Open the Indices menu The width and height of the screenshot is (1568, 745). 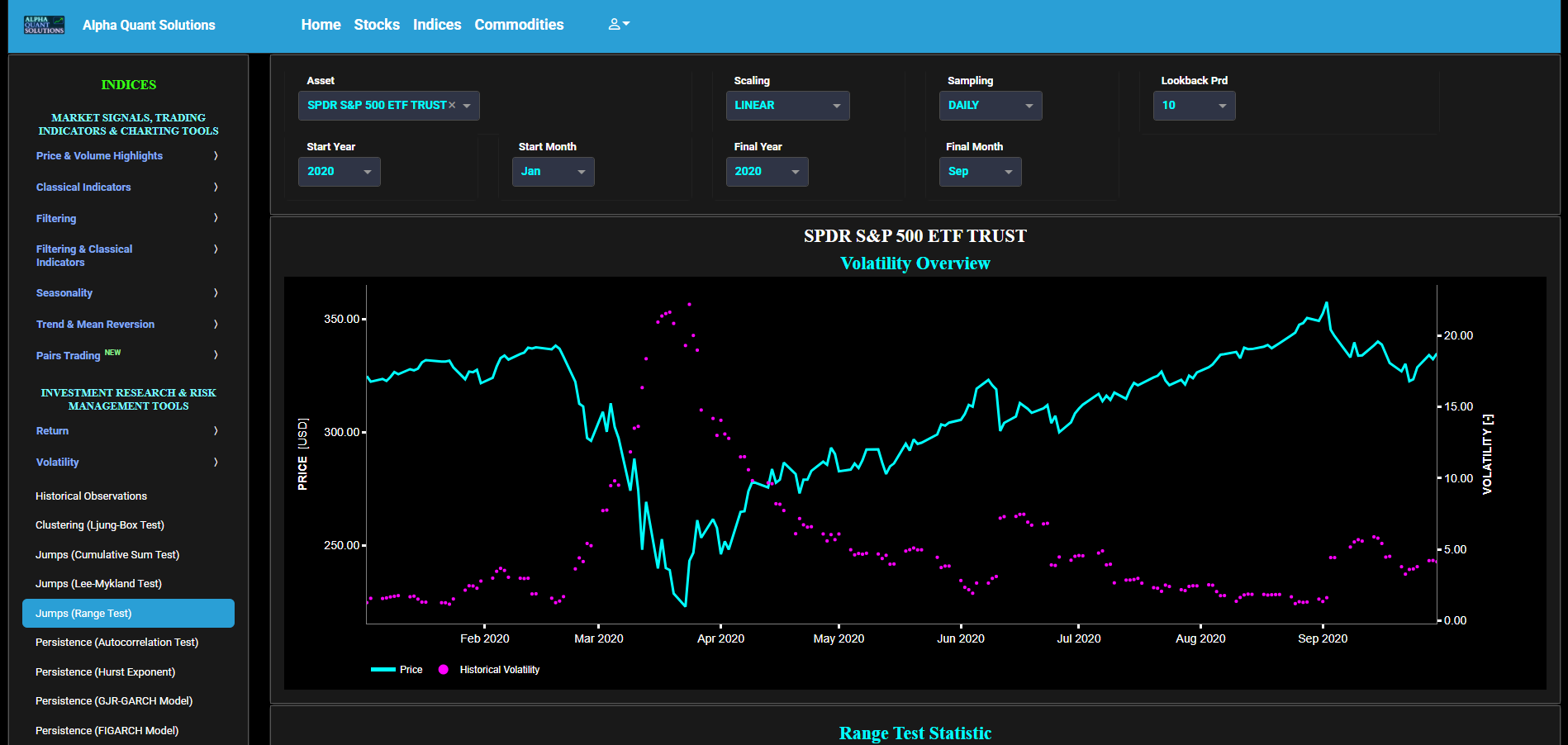[x=437, y=25]
